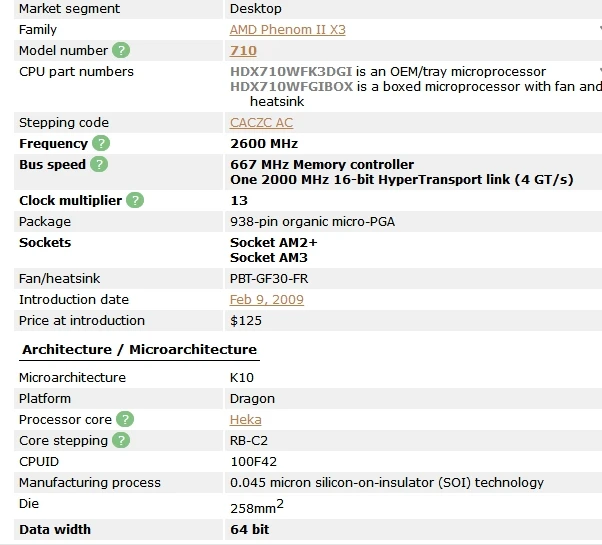This screenshot has width=602, height=545.
Task: Click the HyperTransport link bus speed line
Action: (x=402, y=180)
